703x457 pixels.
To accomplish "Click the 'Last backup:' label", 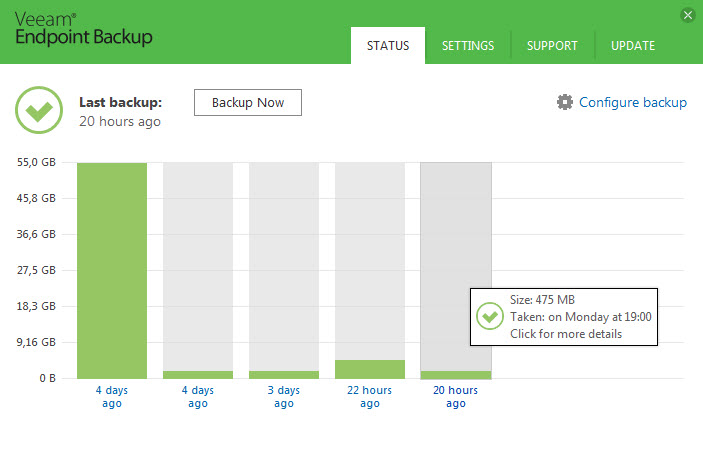I will click(121, 102).
